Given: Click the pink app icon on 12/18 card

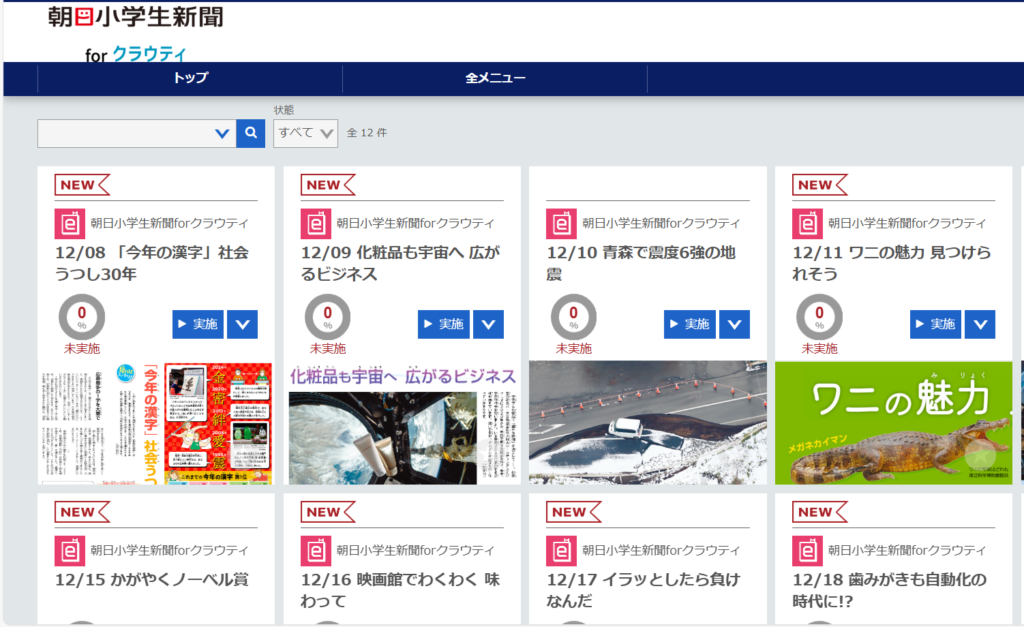Looking at the screenshot, I should pyautogui.click(x=807, y=550).
